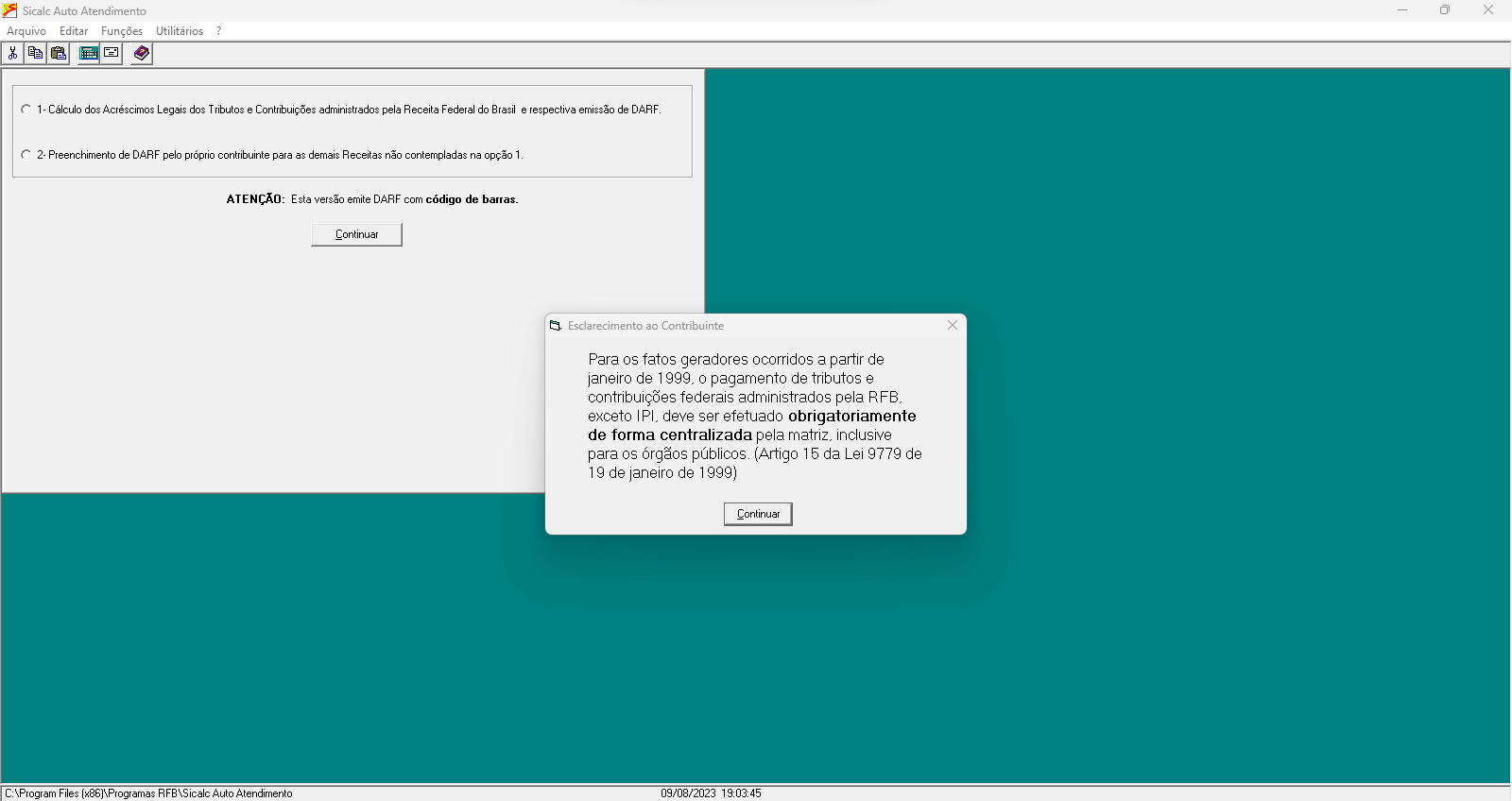Open the ? help menu

pos(218,31)
